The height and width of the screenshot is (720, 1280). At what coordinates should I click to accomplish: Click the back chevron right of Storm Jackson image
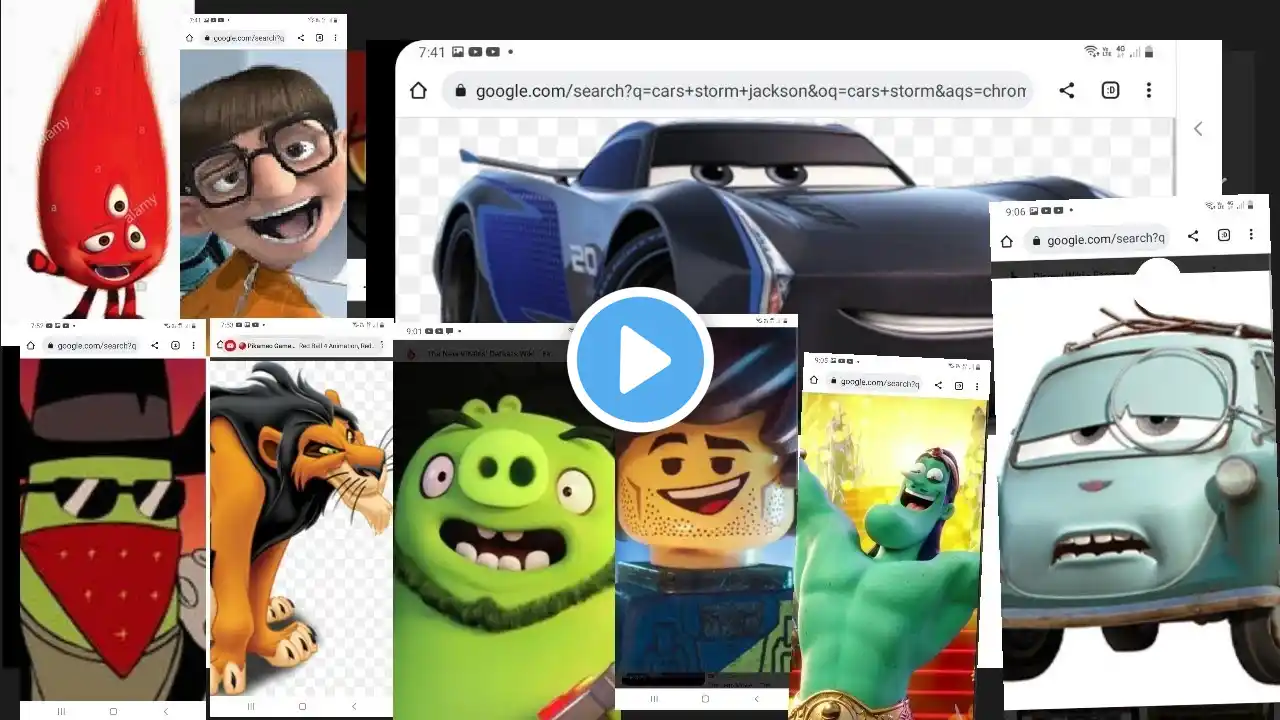1198,128
